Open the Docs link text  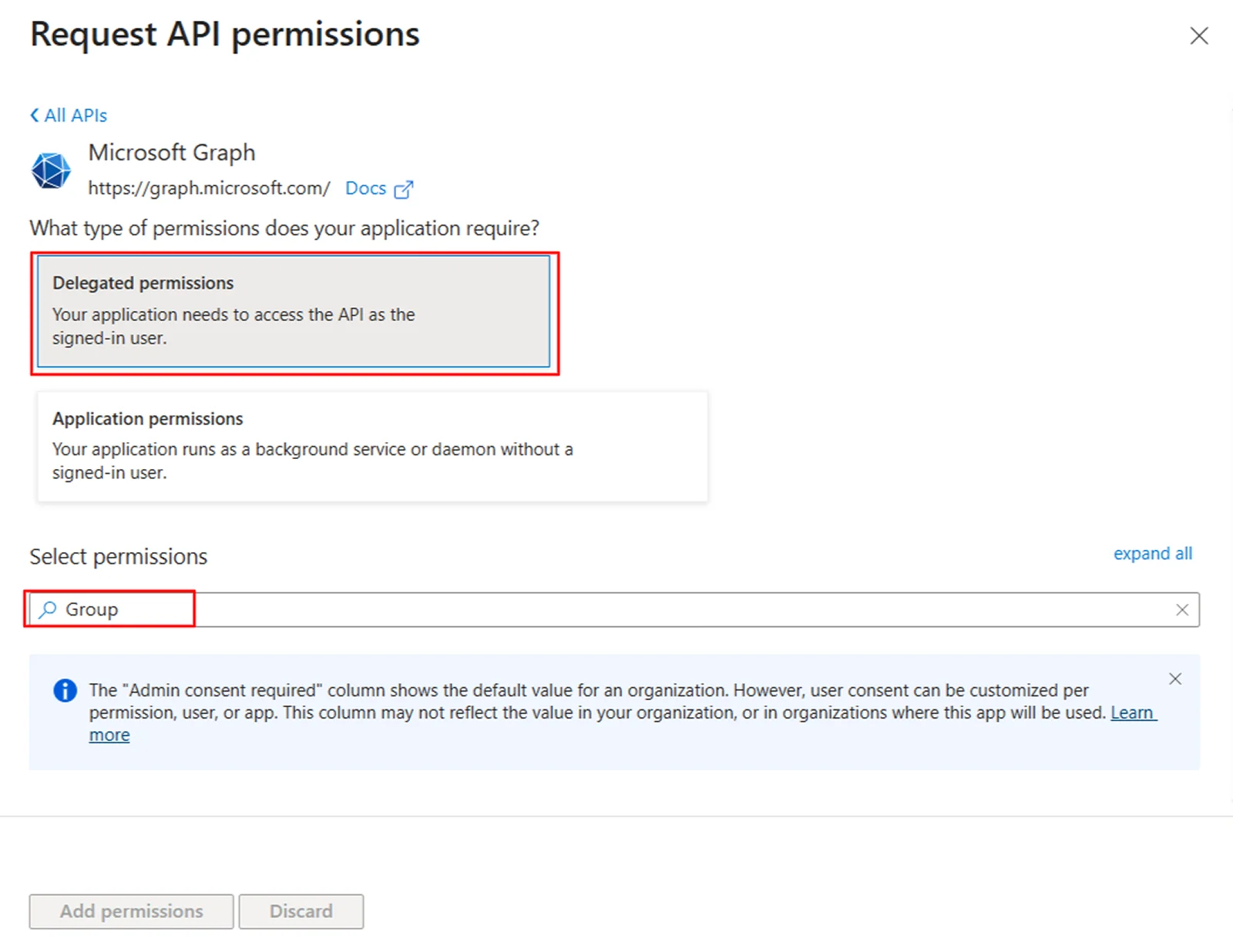tap(366, 188)
